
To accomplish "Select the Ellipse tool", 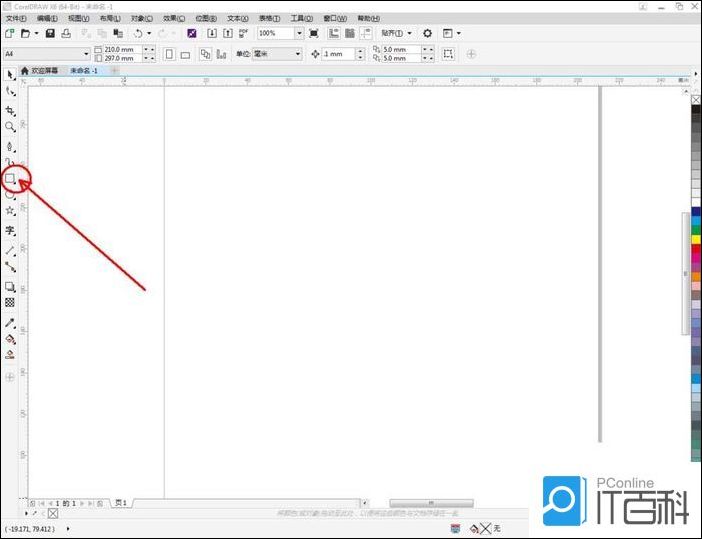I will [x=10, y=195].
